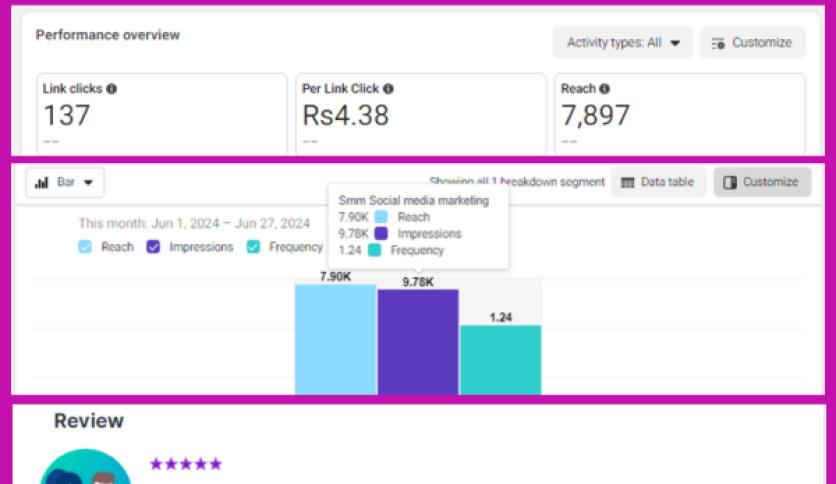Click the reviewer profile avatar in Review section
The width and height of the screenshot is (836, 484).
coord(86,470)
